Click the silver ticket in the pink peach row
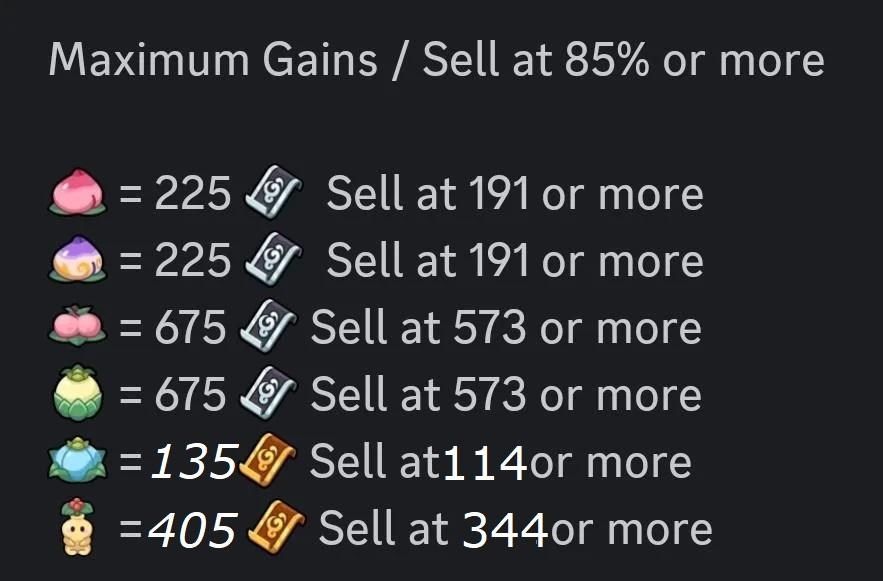Viewport: 883px width, 581px height. coord(270,193)
